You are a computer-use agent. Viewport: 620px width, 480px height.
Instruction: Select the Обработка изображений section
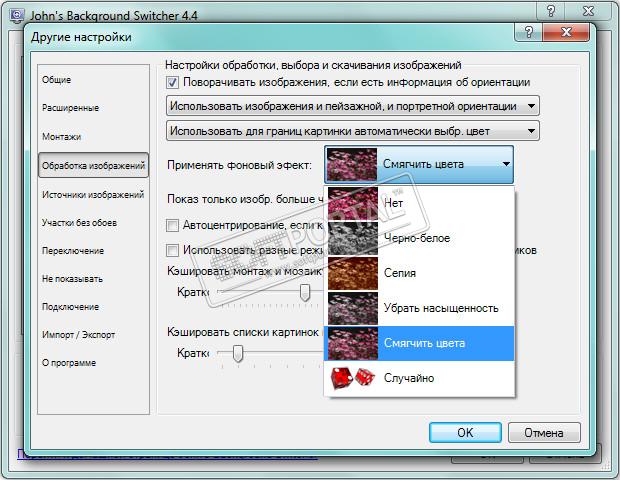coord(93,165)
